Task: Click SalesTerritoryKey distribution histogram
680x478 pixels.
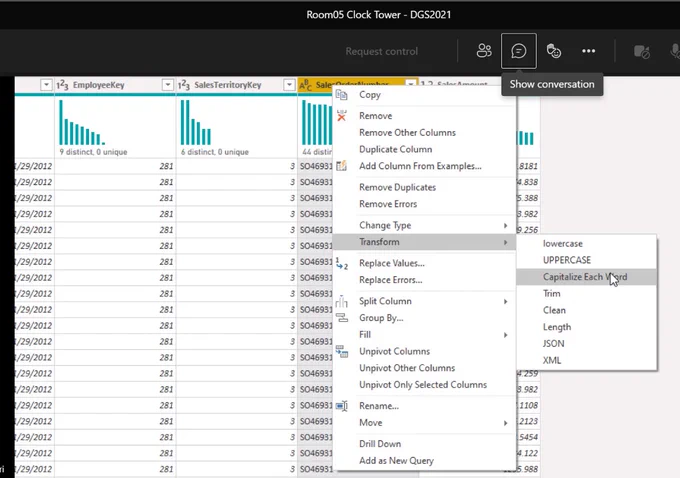Action: (x=196, y=122)
